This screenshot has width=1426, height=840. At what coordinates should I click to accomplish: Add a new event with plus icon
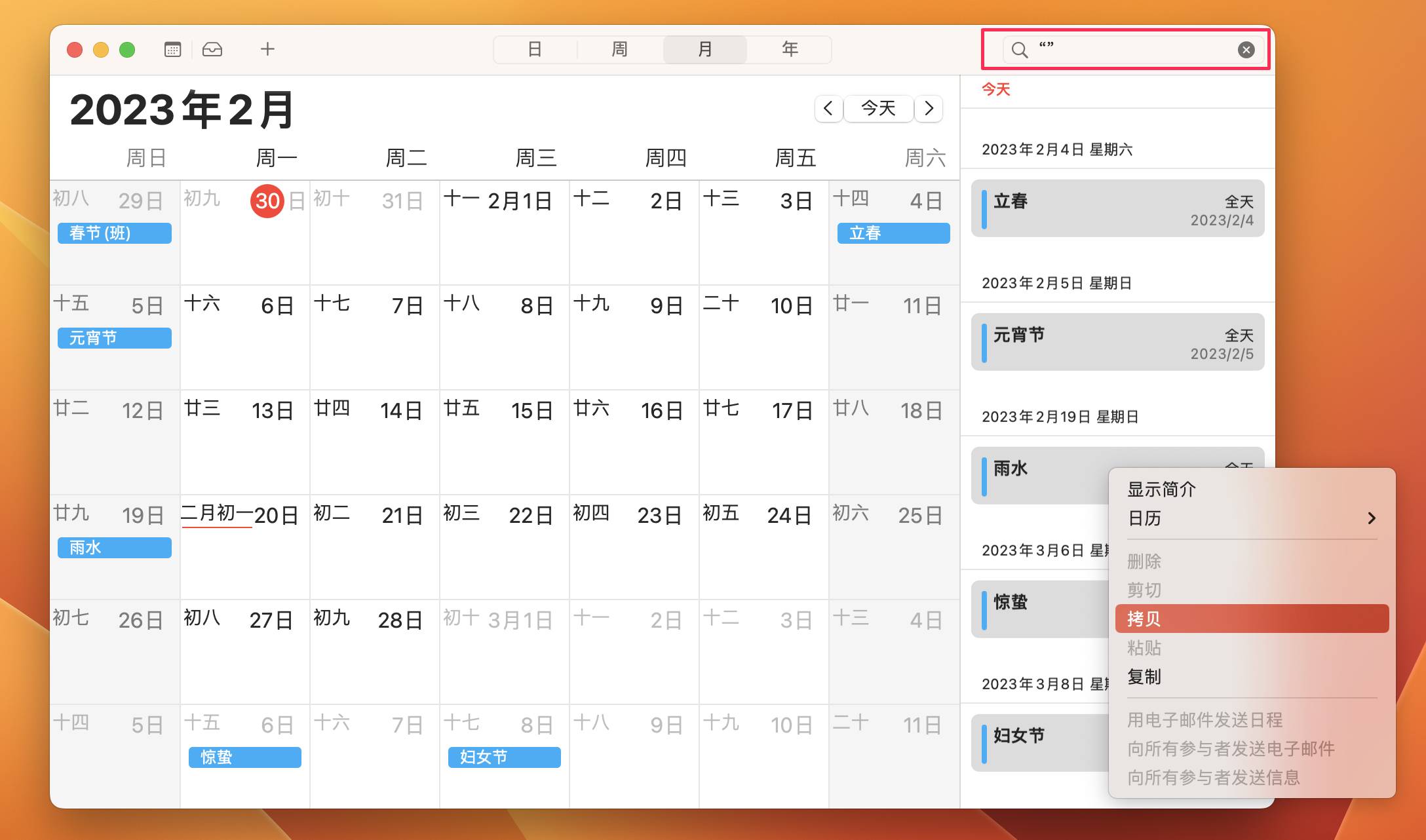267,49
